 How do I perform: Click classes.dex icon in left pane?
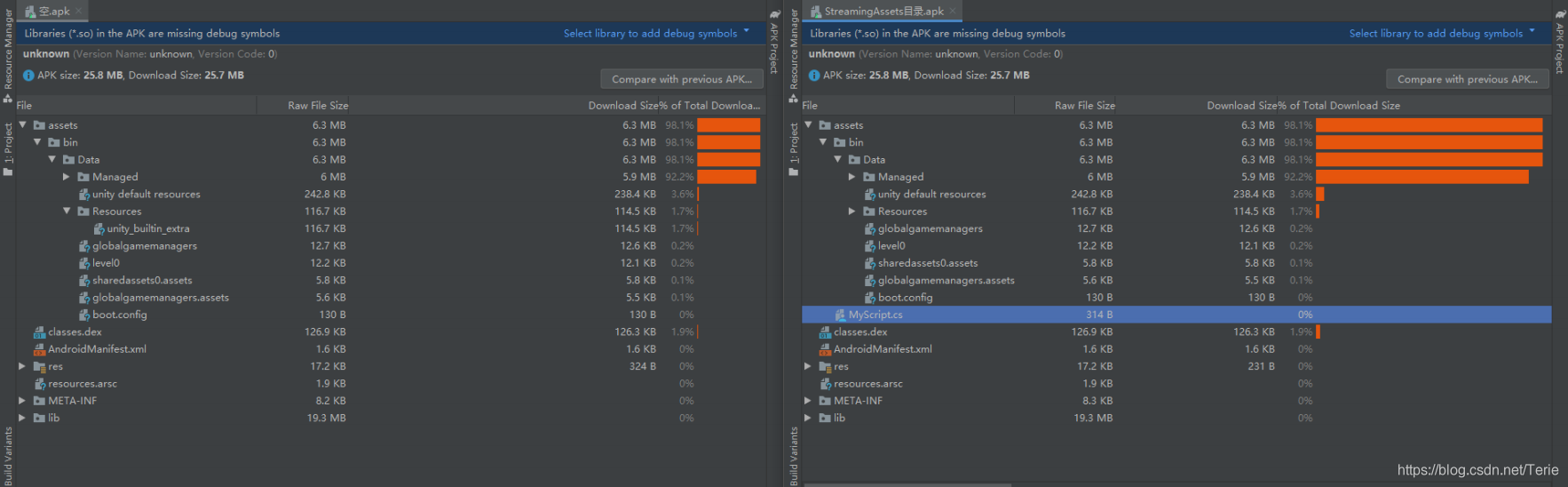coord(39,331)
